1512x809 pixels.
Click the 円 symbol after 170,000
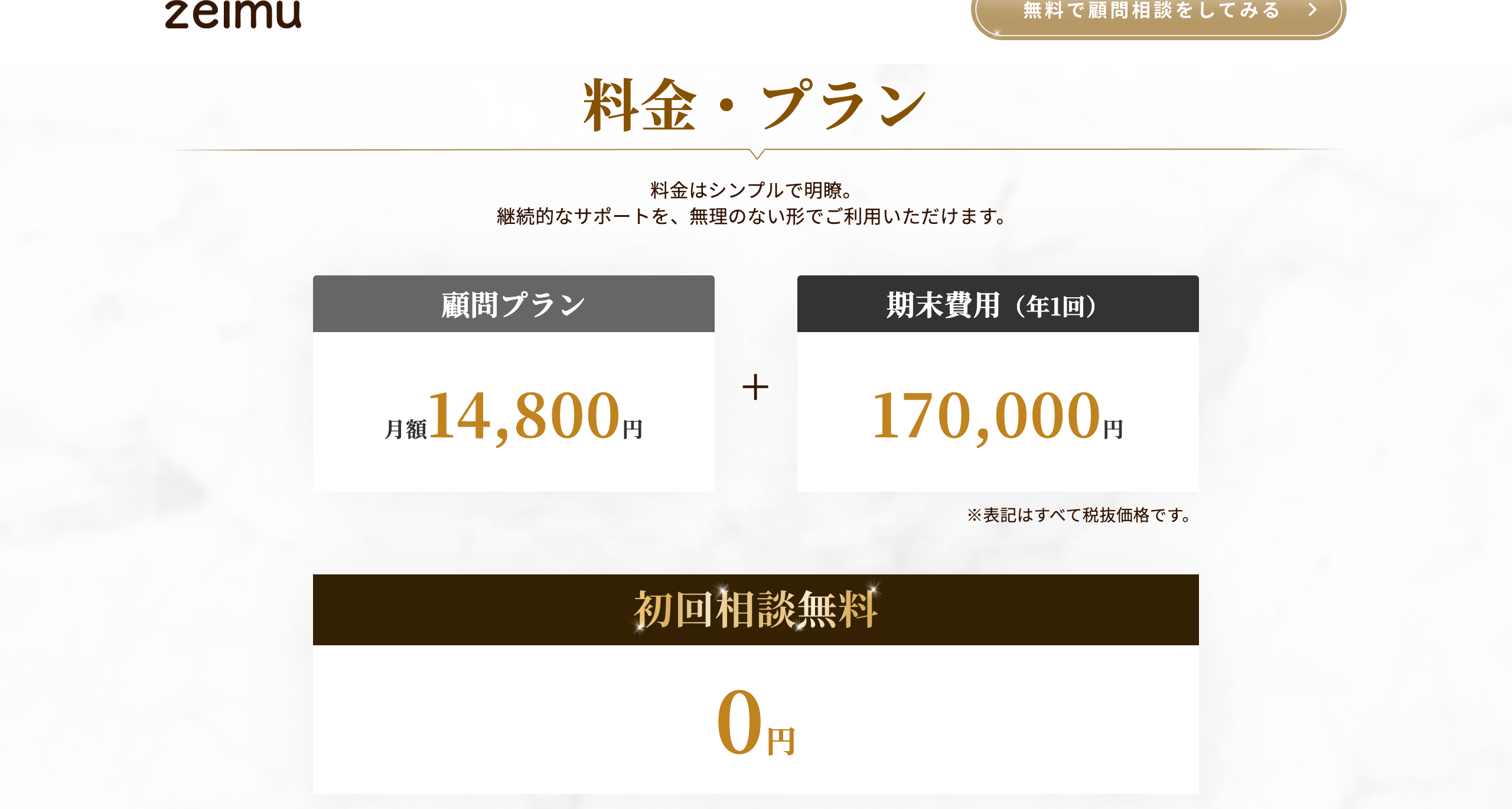(x=1113, y=429)
